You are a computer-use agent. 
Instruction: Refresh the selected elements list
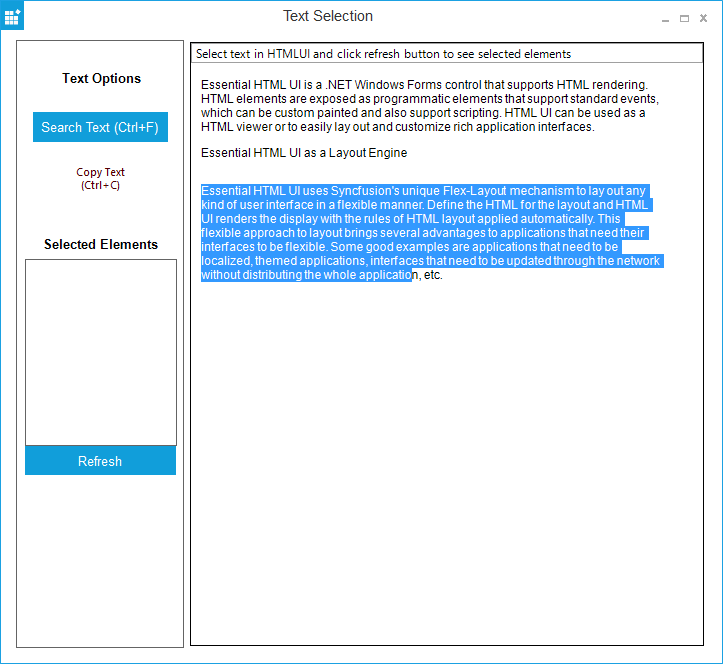[100, 461]
